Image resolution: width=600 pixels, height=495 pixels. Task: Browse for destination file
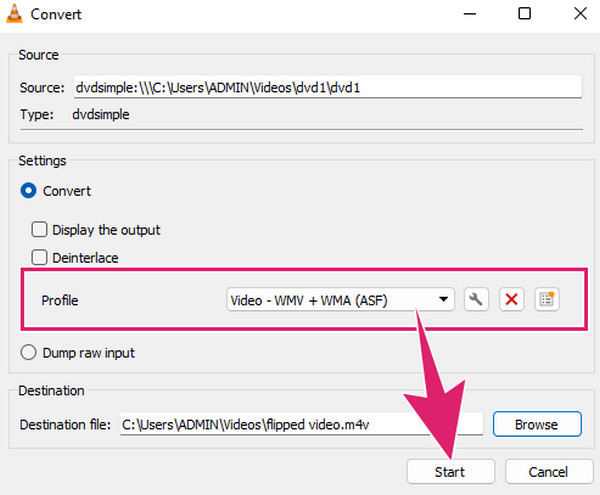coord(537,424)
